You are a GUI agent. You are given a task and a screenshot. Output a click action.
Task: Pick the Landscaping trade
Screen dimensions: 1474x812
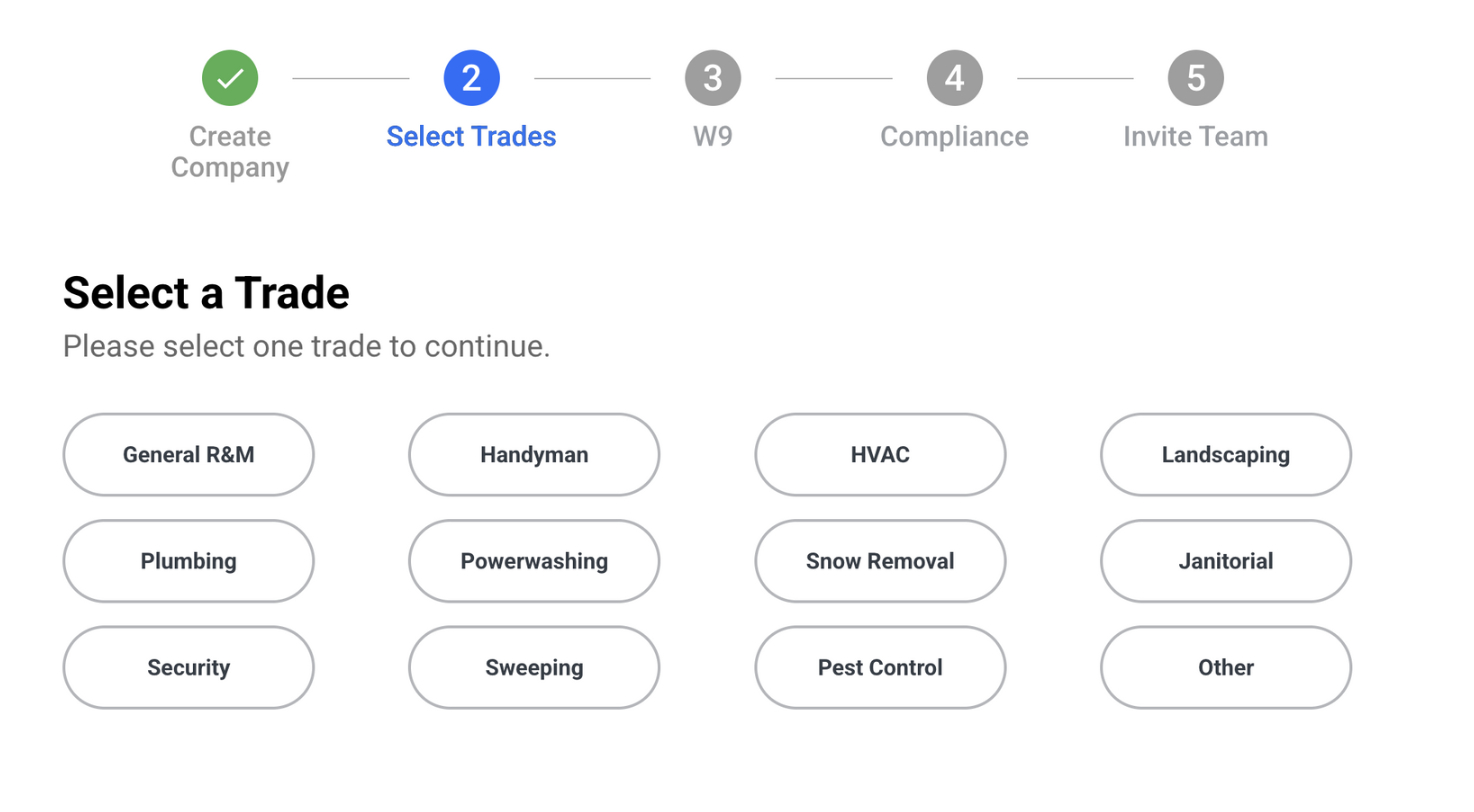tap(1225, 455)
